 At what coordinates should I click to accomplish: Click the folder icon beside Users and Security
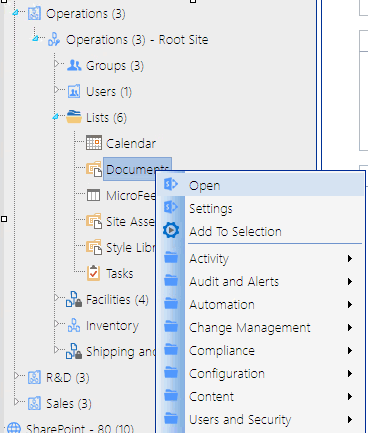171,418
